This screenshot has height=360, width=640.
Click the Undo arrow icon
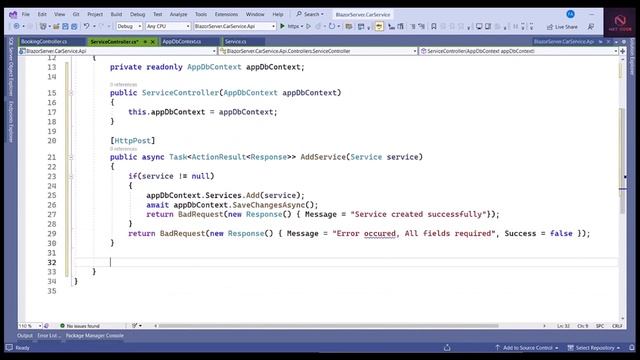tap(87, 26)
